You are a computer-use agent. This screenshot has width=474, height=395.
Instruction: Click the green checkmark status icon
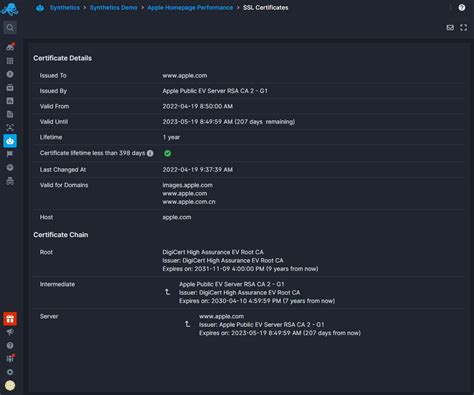point(167,153)
